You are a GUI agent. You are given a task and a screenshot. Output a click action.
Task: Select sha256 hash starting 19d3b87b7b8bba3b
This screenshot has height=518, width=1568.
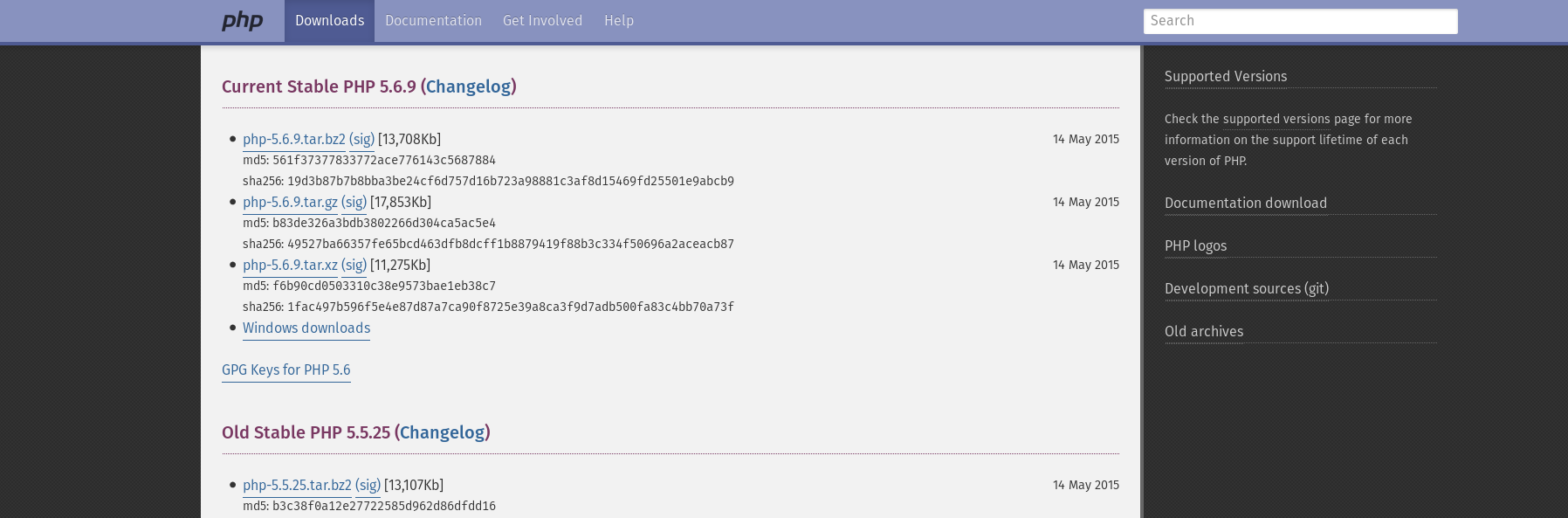click(511, 181)
